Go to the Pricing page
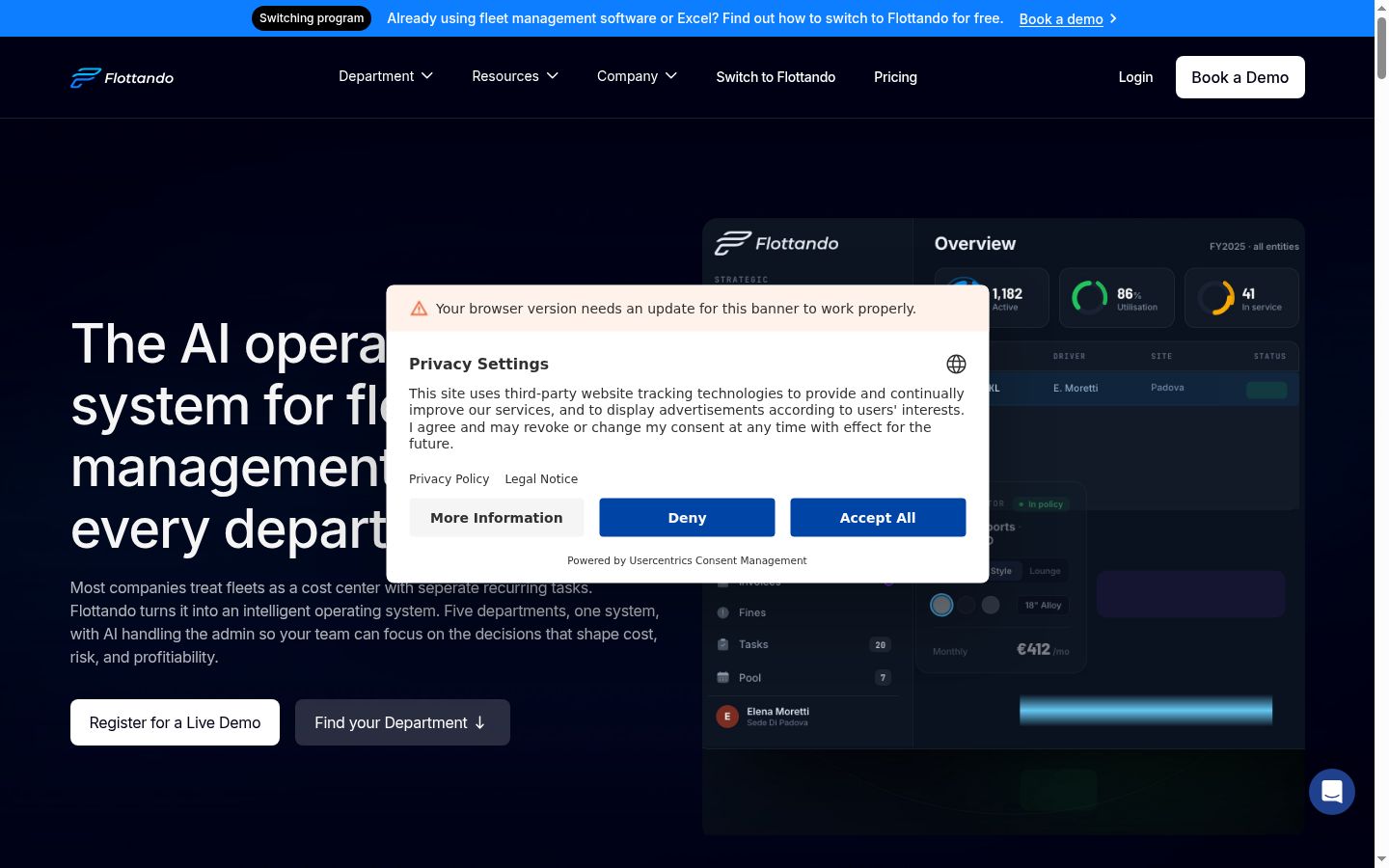1389x868 pixels. pos(895,77)
